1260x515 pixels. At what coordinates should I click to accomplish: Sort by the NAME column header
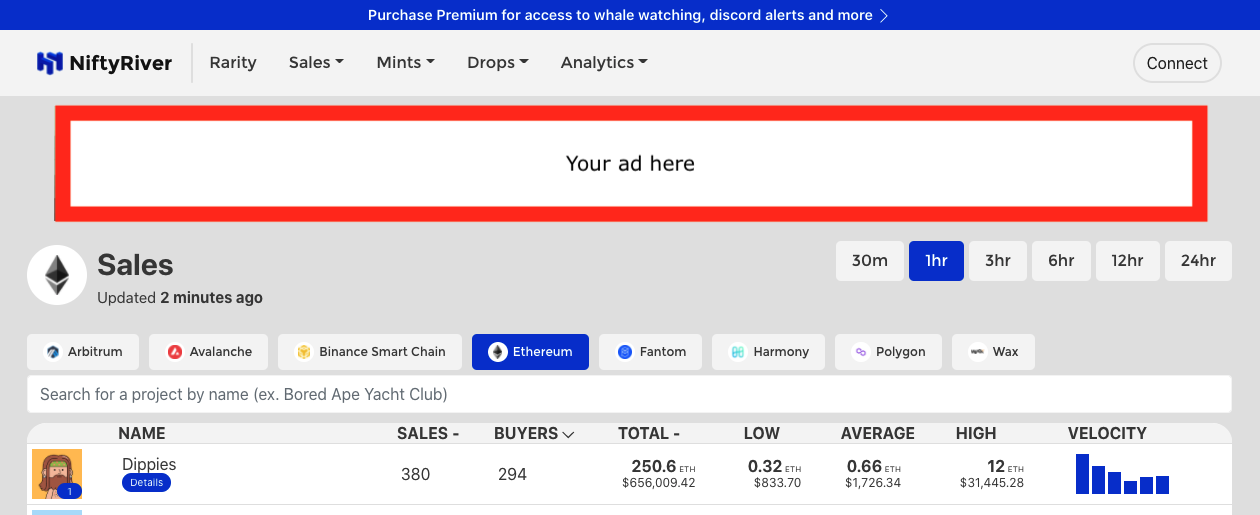coord(142,434)
